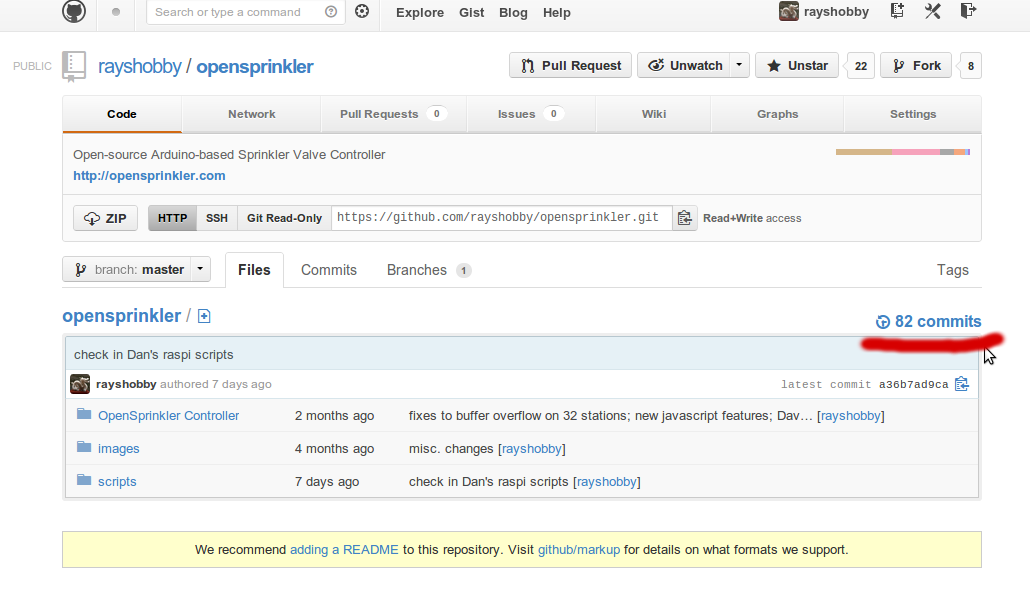Click the Fork button
Viewport: 1030px width, 609px height.
click(x=916, y=66)
